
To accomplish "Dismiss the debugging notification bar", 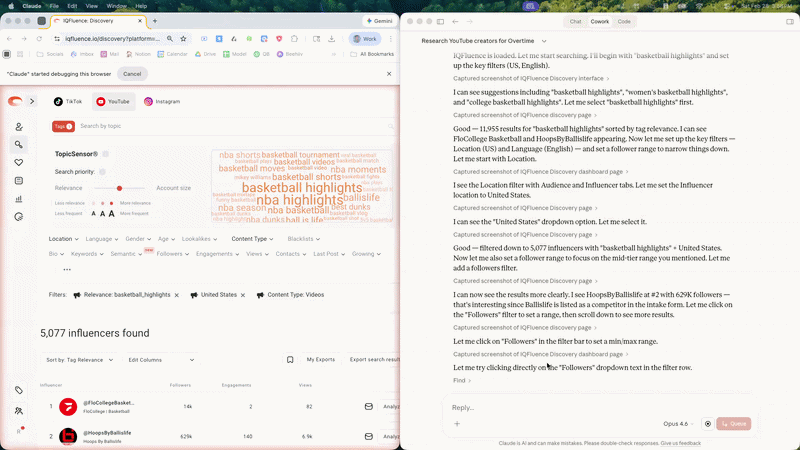I will click(389, 74).
